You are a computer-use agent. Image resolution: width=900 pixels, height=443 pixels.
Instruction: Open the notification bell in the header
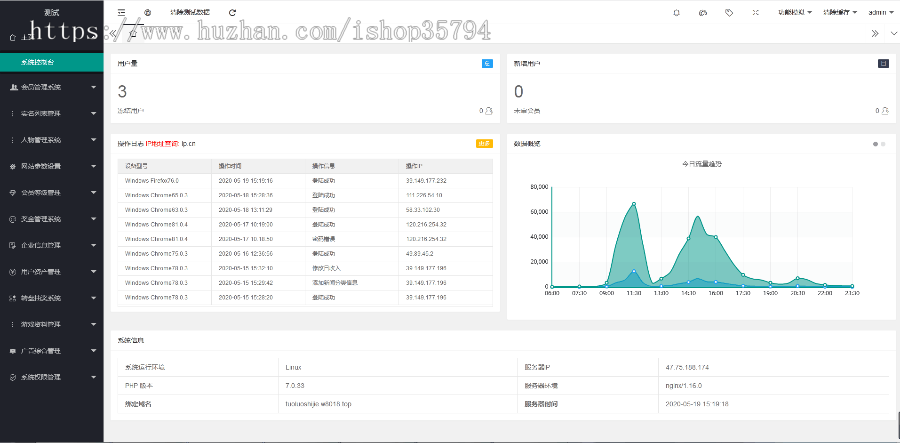676,12
